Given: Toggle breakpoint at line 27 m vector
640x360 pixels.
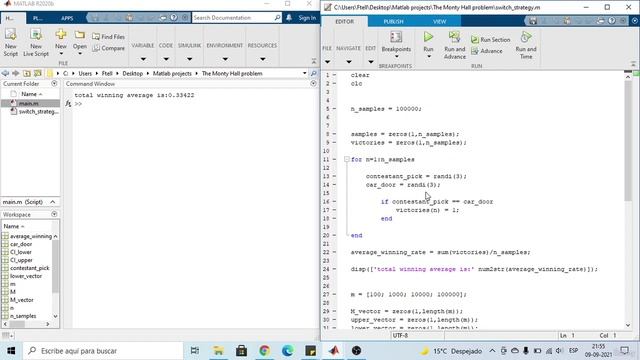Looking at the screenshot, I should (x=334, y=295).
